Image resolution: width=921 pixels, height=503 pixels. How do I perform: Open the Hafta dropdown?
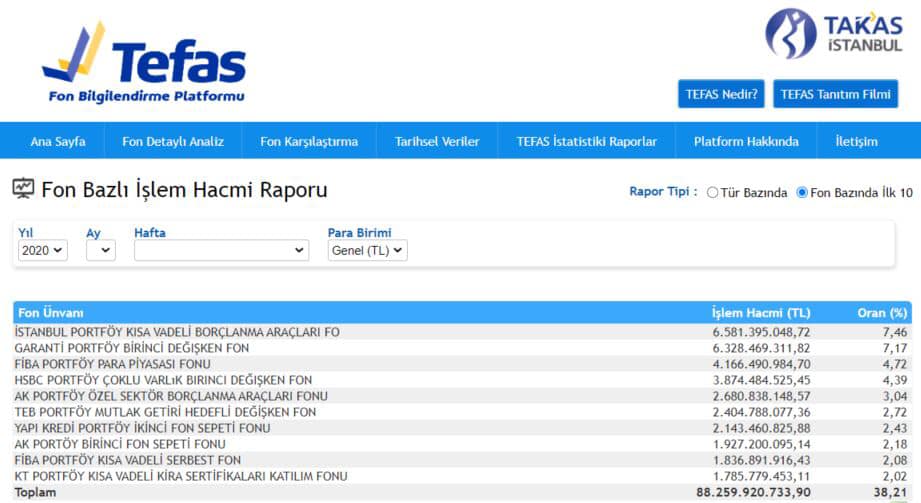point(221,250)
